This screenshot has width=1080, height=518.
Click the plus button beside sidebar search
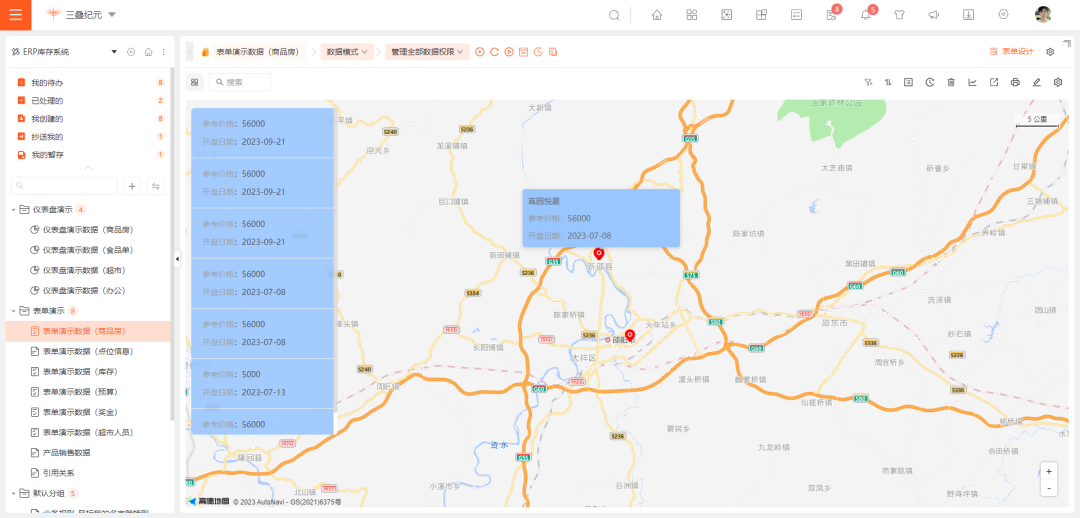(x=132, y=186)
